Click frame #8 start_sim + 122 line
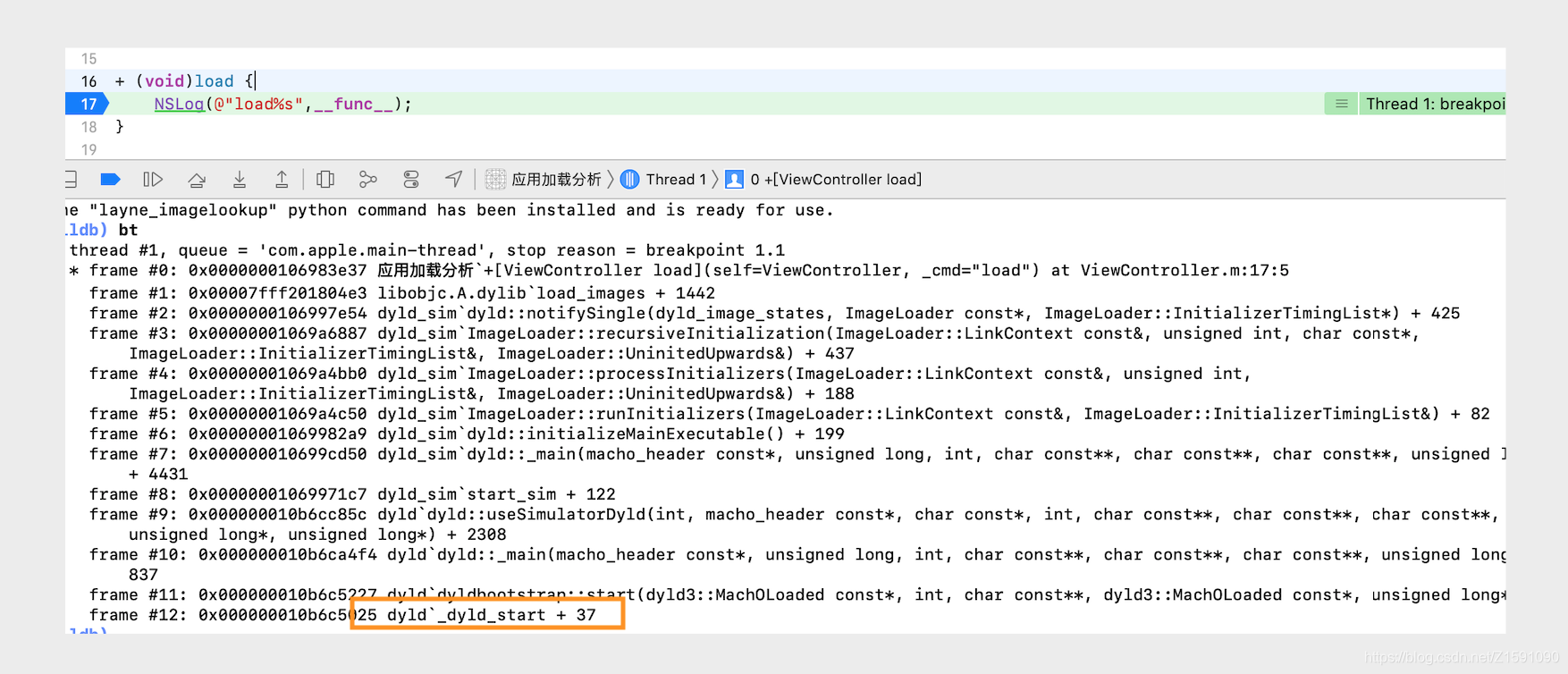Image resolution: width=1568 pixels, height=674 pixels. pos(352,494)
